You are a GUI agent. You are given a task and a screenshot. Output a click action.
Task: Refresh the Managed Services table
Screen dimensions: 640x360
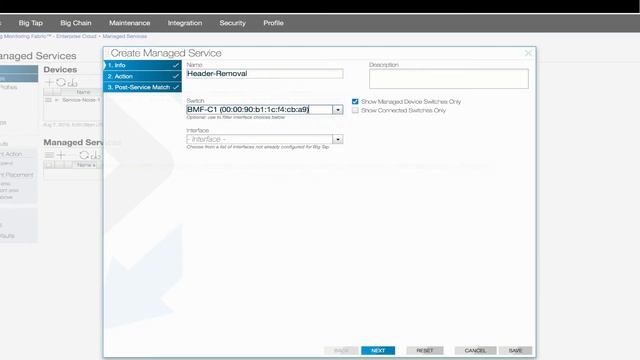pyautogui.click(x=84, y=155)
